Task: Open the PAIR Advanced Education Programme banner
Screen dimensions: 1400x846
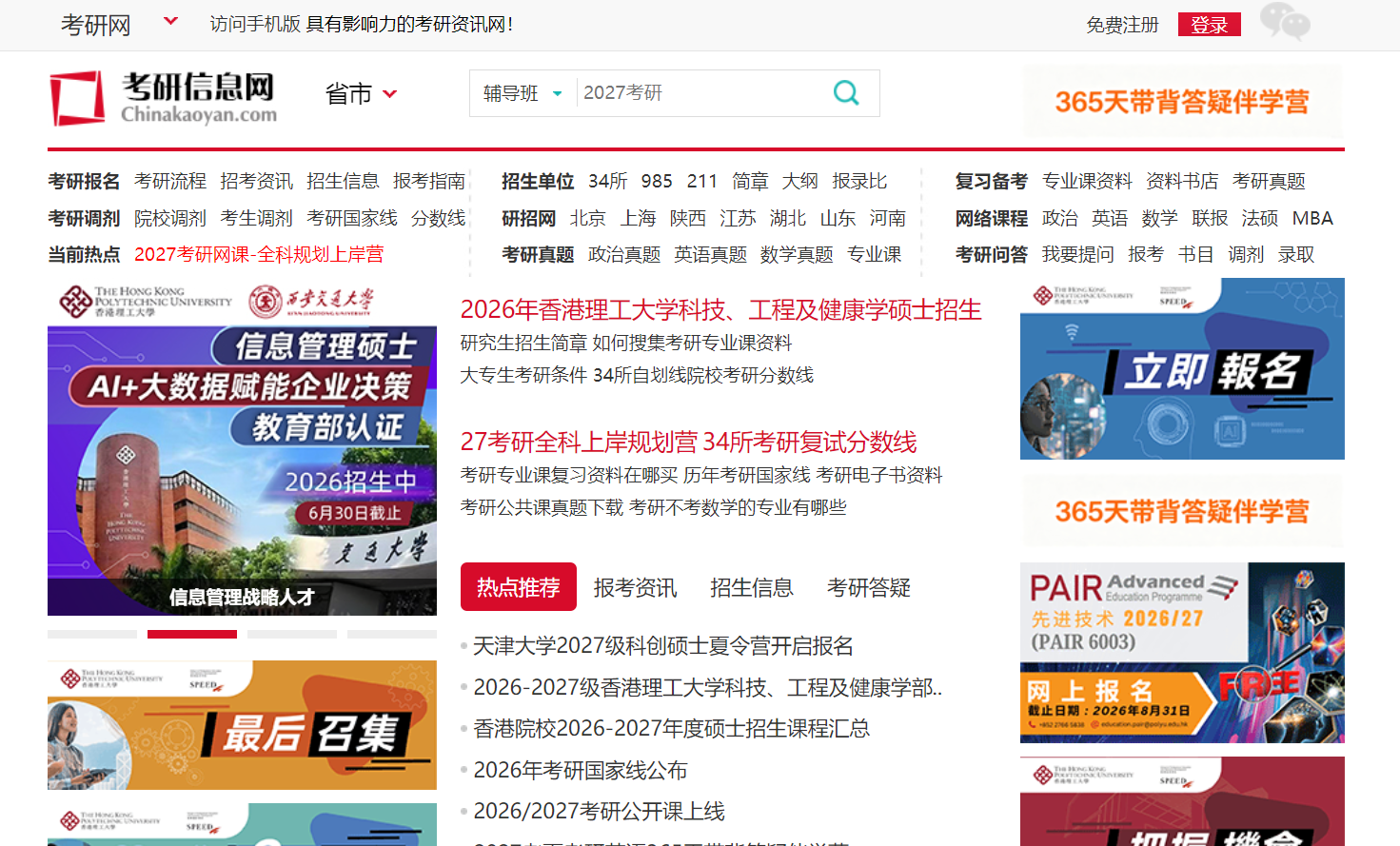Action: click(1182, 653)
